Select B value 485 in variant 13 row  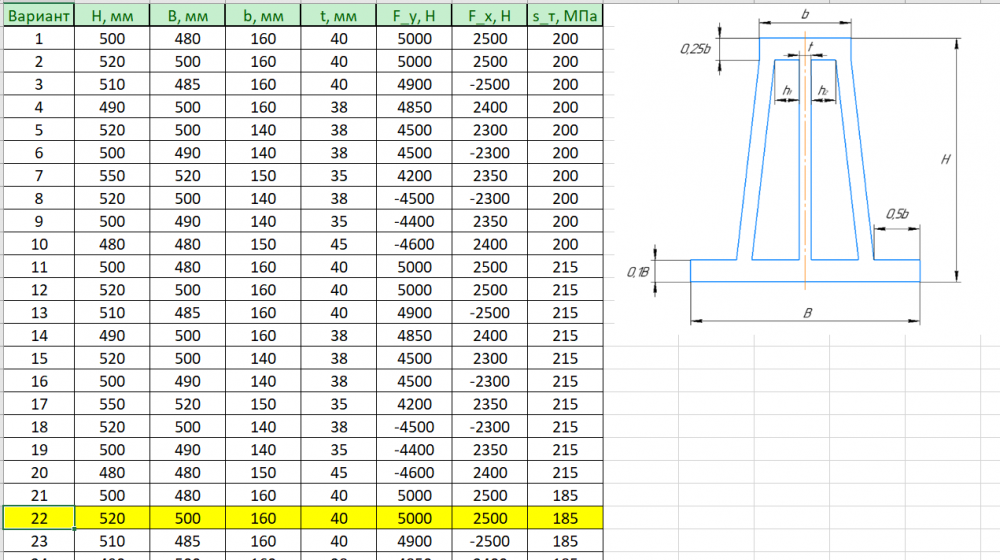[188, 313]
